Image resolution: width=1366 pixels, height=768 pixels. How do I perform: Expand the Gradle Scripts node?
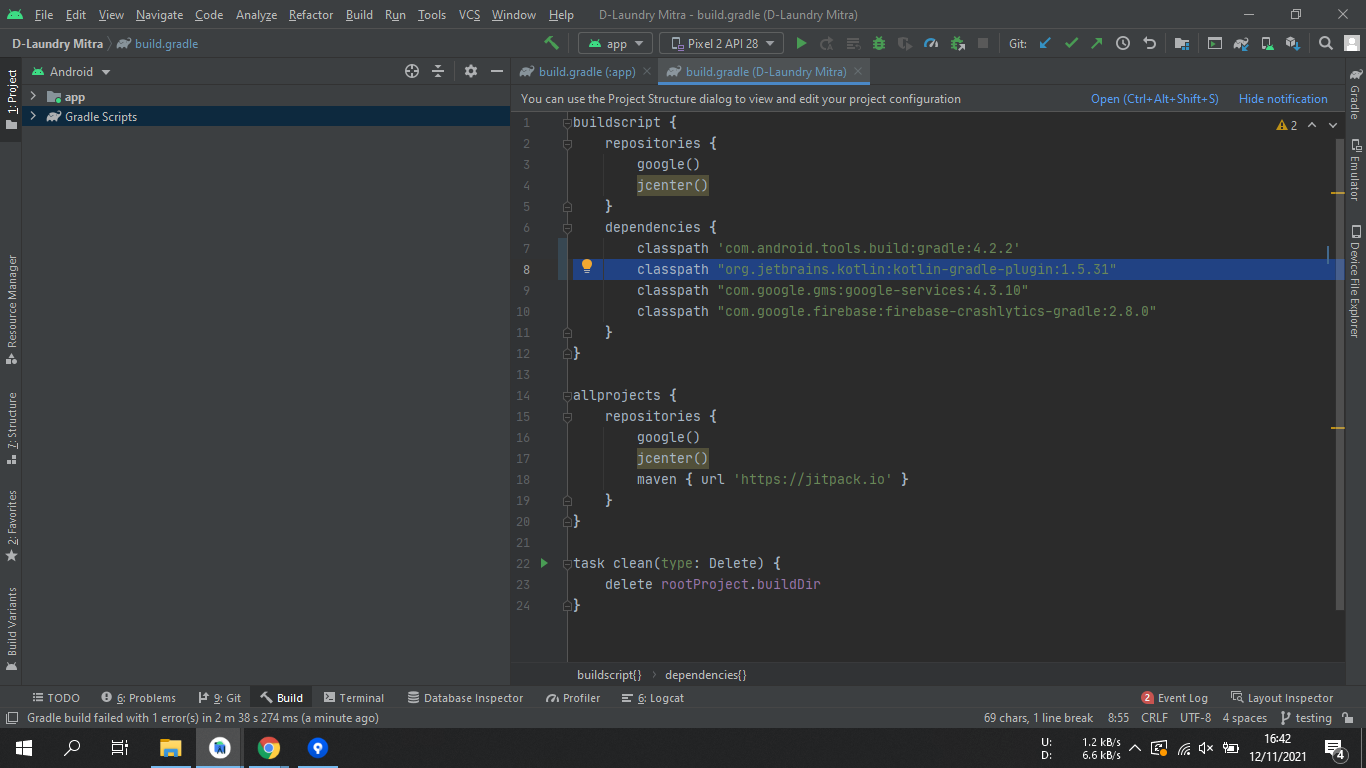click(33, 116)
